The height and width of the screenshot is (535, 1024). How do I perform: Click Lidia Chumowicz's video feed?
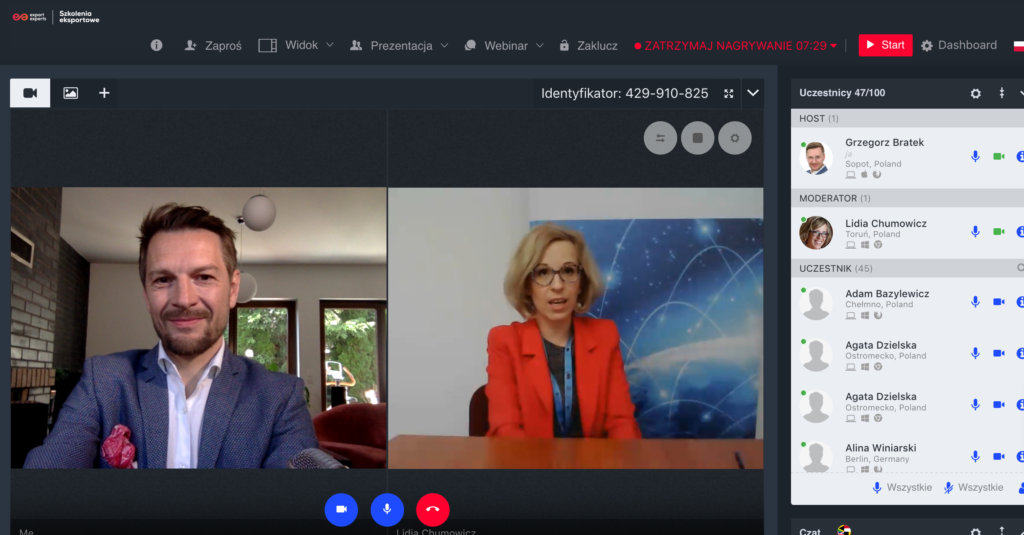575,328
